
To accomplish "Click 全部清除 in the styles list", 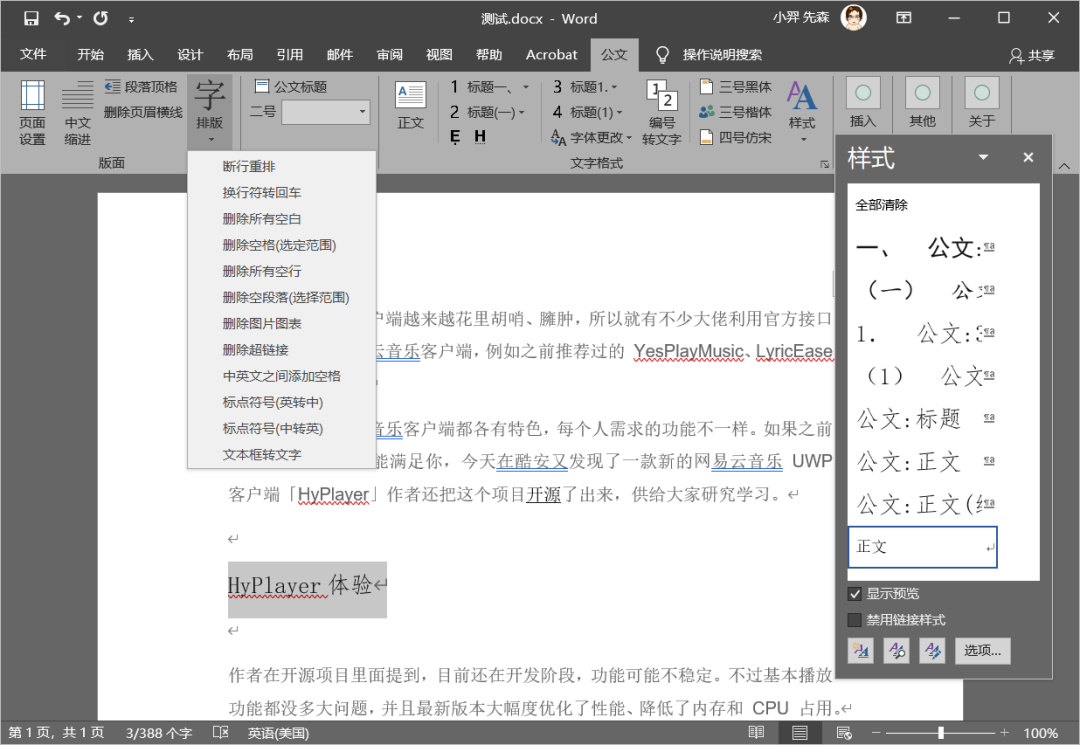I will (882, 205).
